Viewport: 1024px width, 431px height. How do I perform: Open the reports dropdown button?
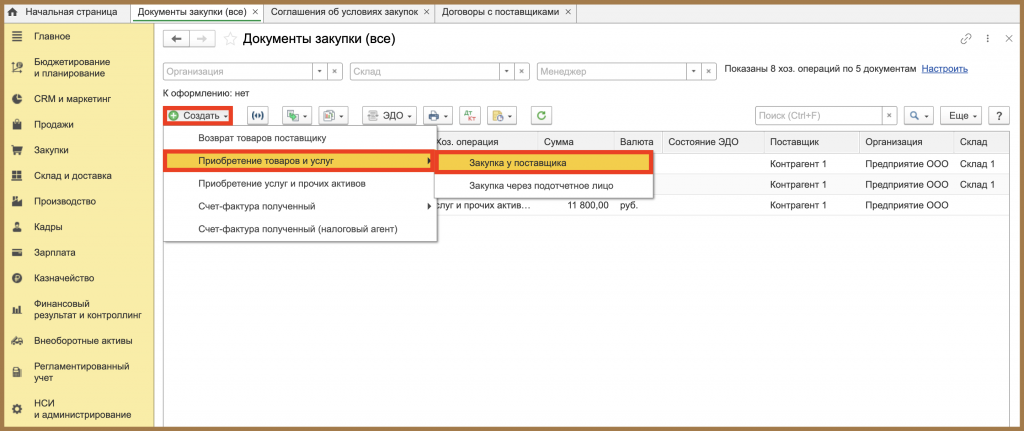pyautogui.click(x=334, y=116)
